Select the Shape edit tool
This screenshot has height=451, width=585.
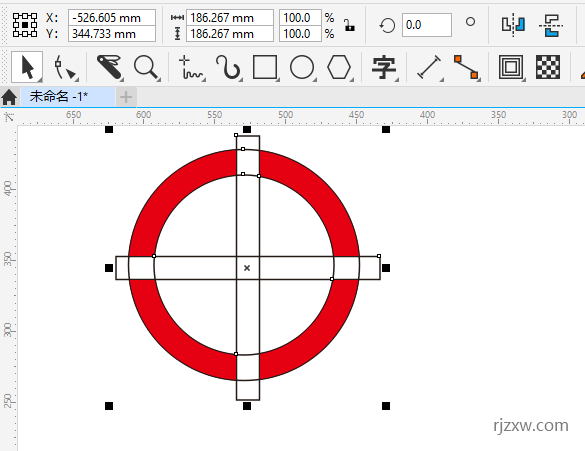64,67
